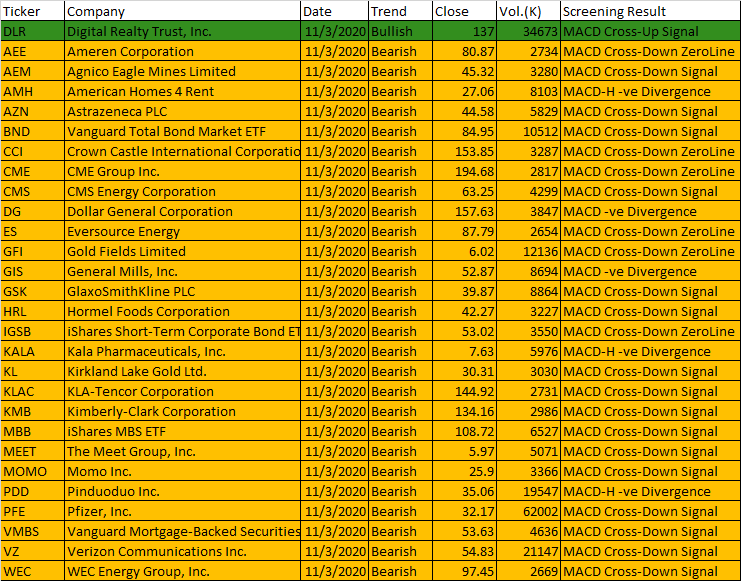Select The Meet Group, Inc. cell
Viewport: 741px width, 581px height.
click(x=182, y=451)
